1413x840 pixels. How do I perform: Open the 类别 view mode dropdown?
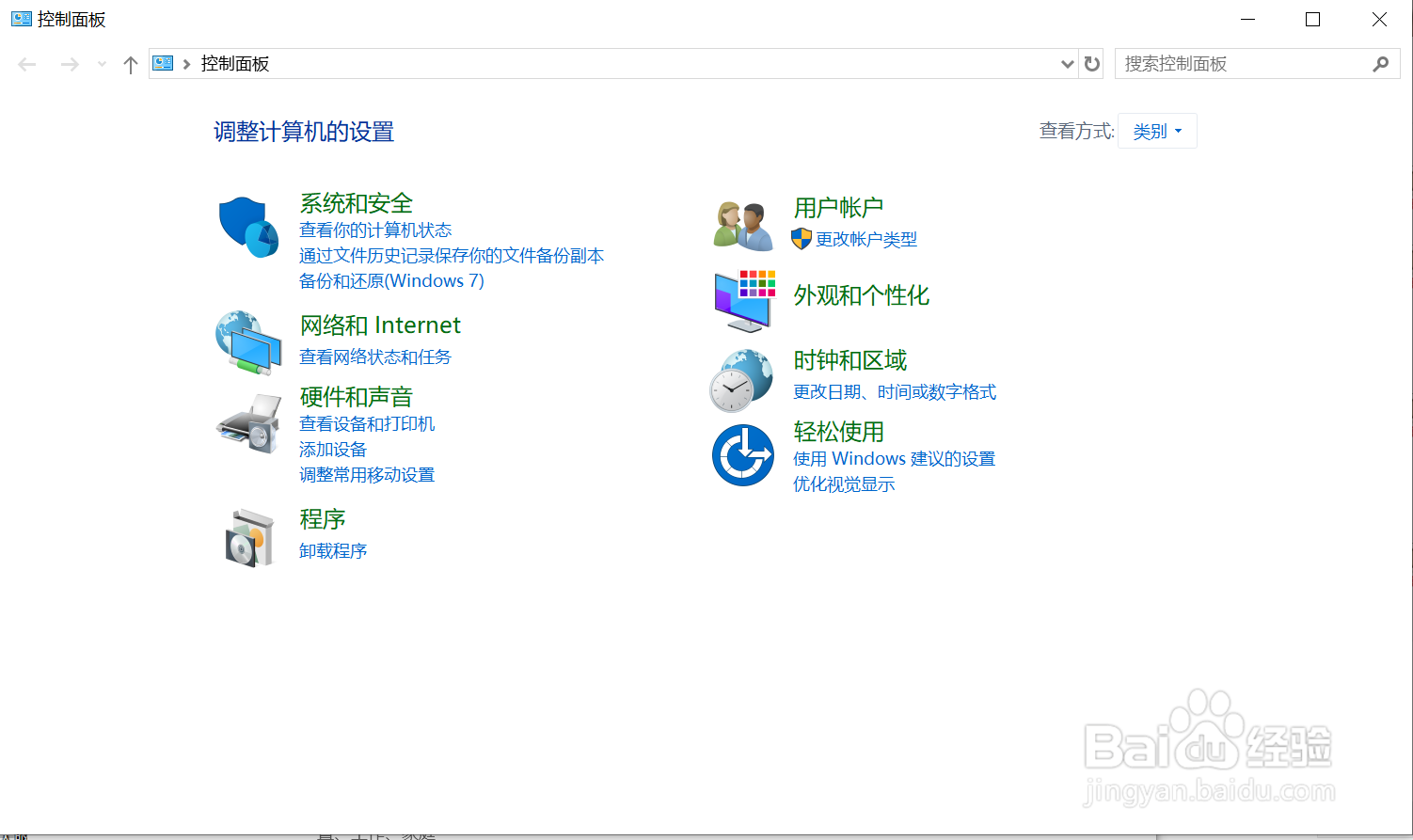[x=1156, y=131]
